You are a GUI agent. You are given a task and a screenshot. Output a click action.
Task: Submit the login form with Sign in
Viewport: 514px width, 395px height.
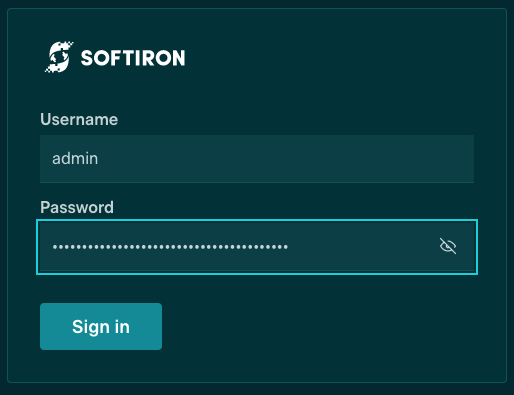click(101, 326)
